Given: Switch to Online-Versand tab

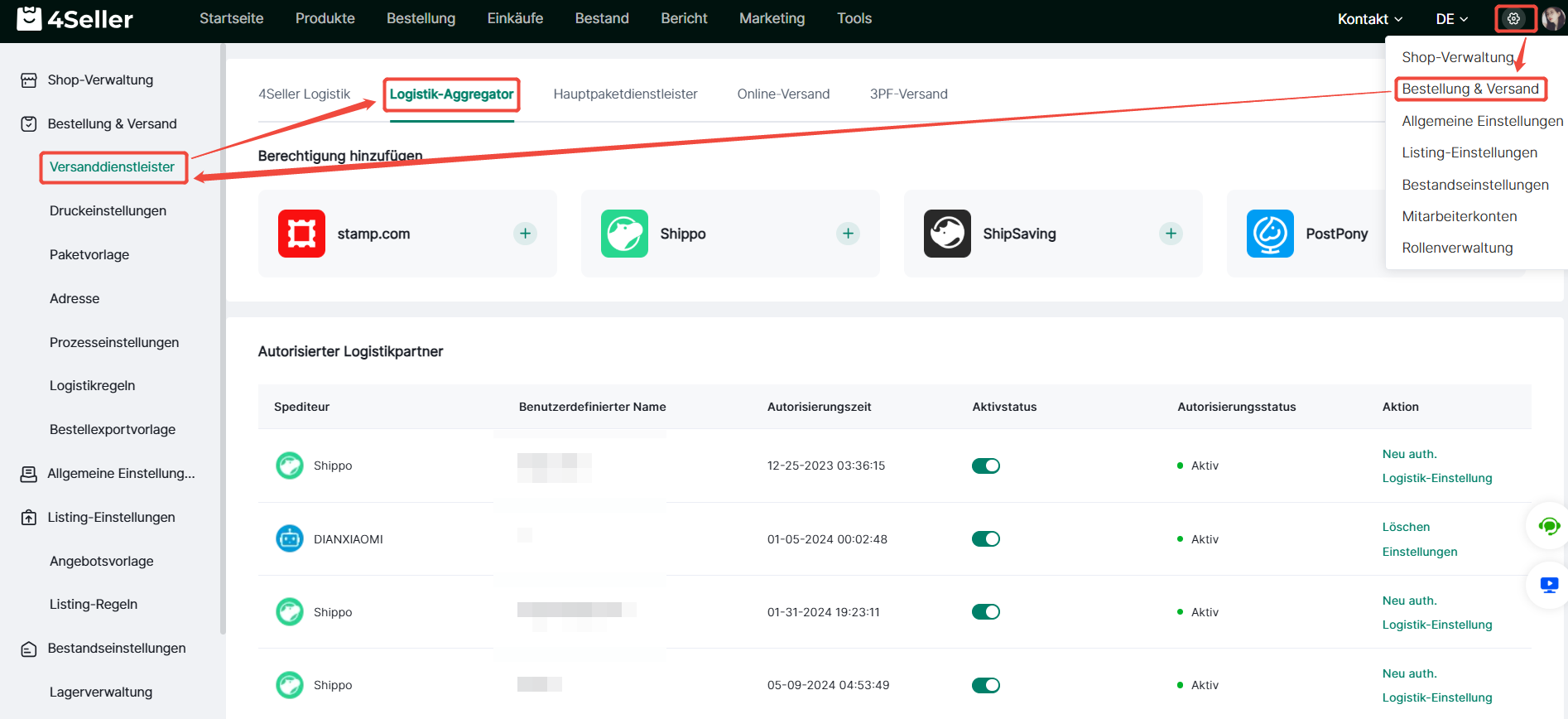Looking at the screenshot, I should [784, 94].
